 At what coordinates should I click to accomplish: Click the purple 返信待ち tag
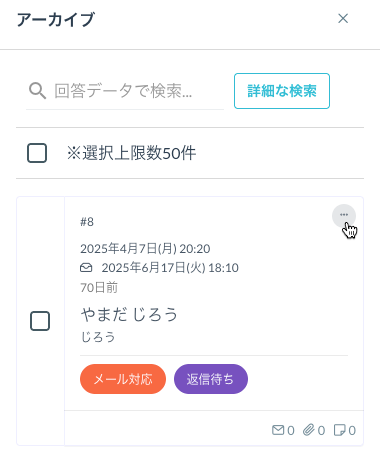click(211, 379)
